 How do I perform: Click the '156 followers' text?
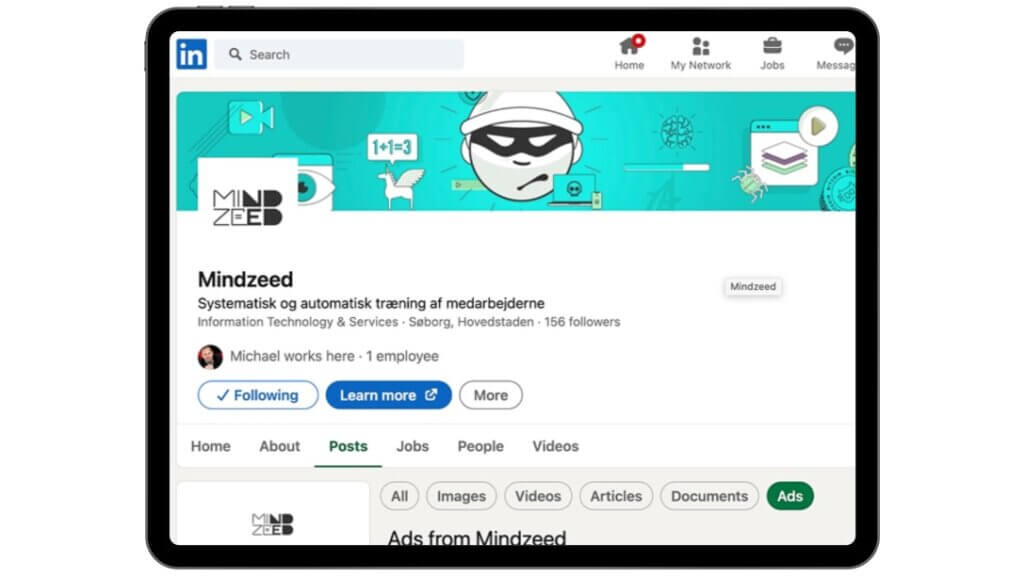pyautogui.click(x=582, y=322)
